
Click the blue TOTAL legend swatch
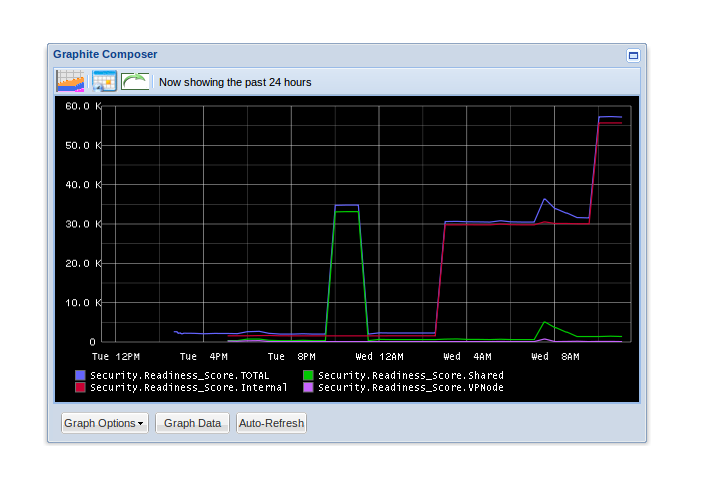80,375
